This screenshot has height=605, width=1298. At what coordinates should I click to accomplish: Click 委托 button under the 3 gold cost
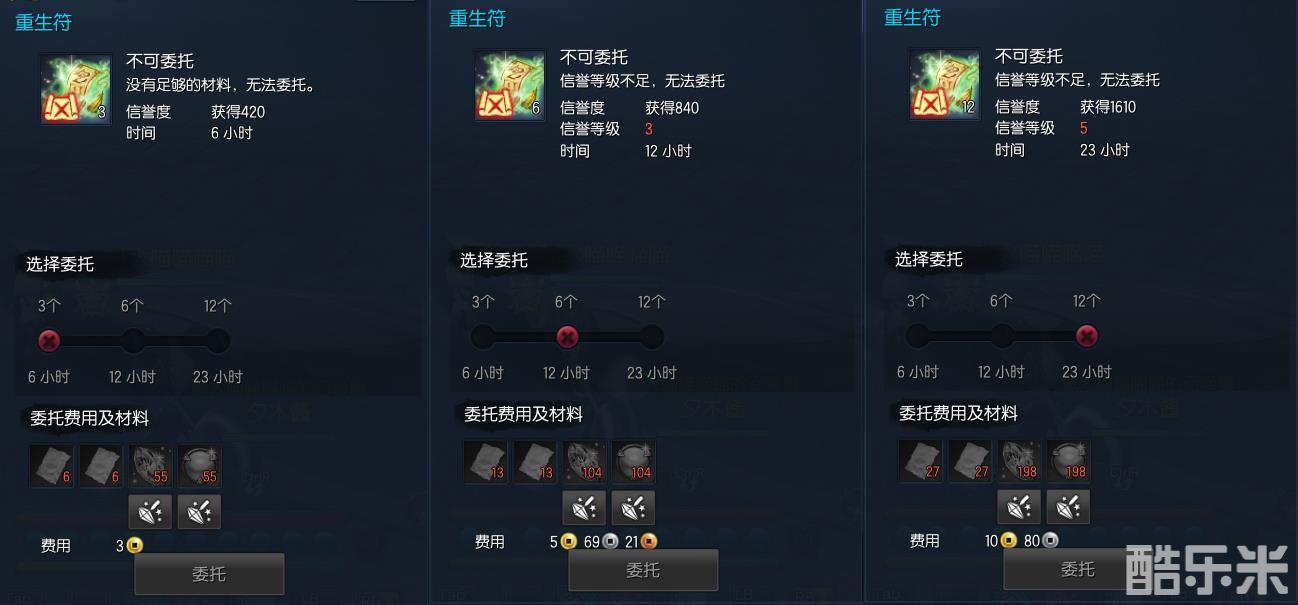click(209, 574)
